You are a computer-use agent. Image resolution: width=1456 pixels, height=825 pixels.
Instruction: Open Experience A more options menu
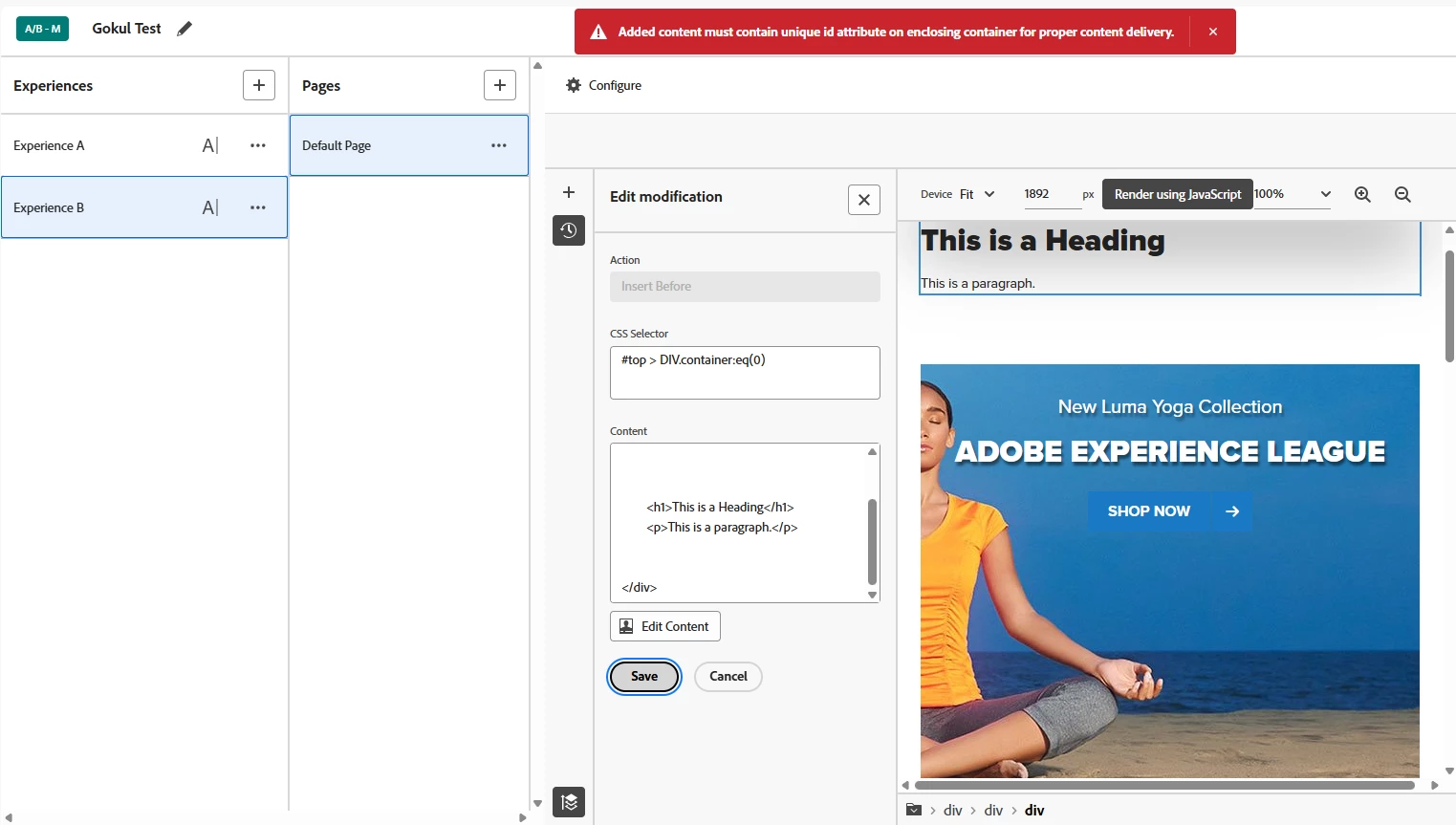(258, 145)
